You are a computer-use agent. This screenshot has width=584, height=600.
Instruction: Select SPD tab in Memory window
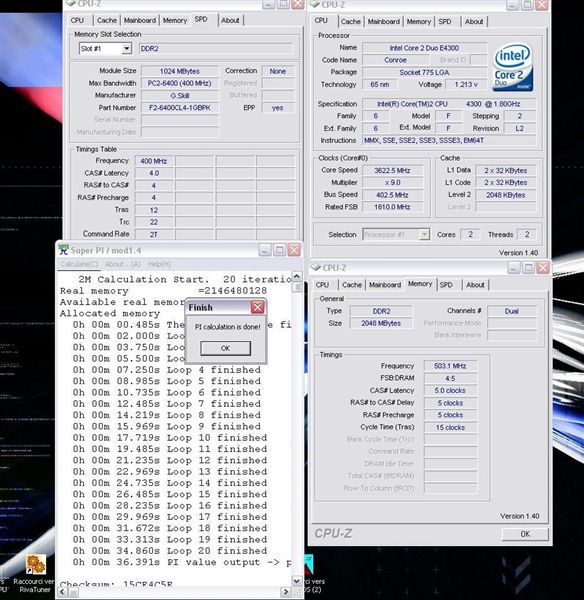446,285
